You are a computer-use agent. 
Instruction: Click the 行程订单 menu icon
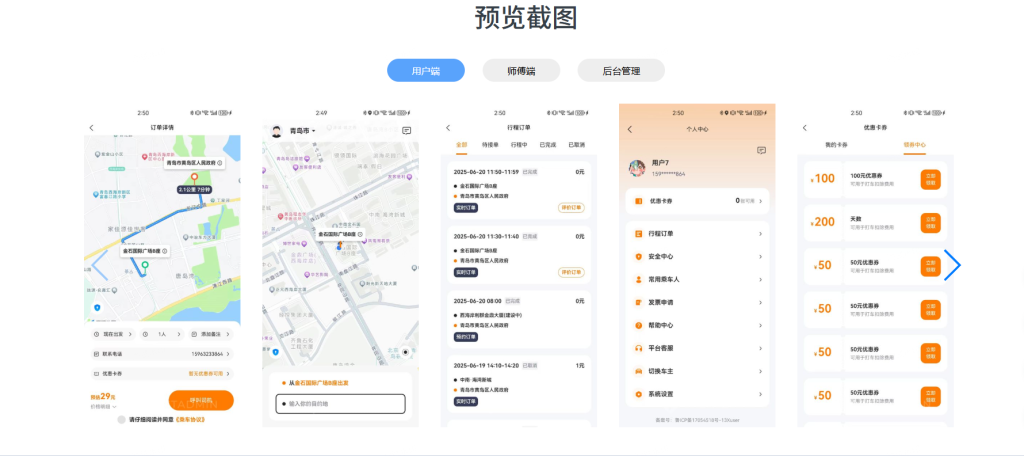(638, 233)
